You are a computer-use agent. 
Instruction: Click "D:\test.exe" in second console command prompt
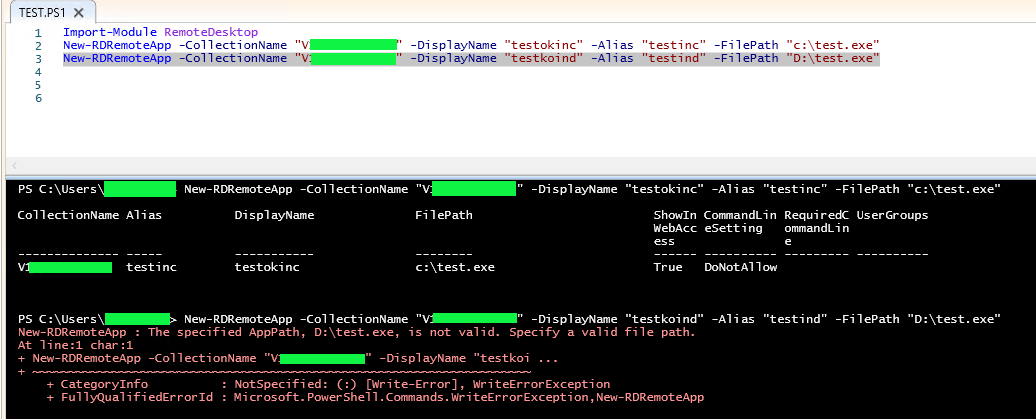(x=954, y=319)
